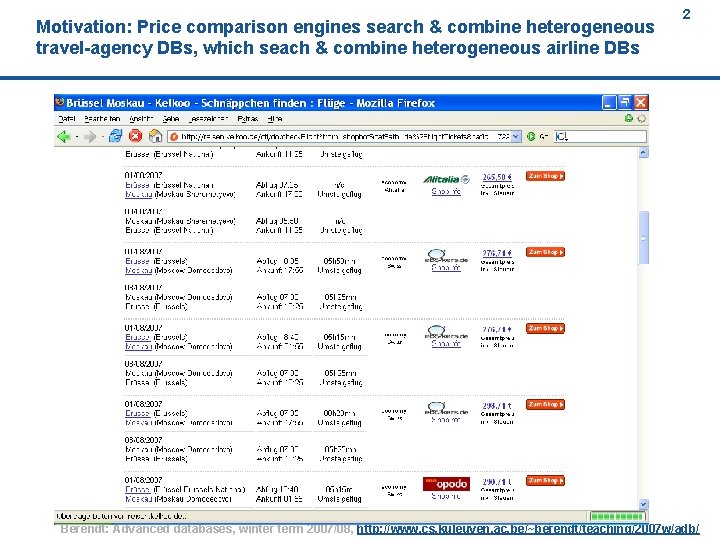Image resolution: width=720 pixels, height=540 pixels.
Task: Click the green activity throbber in the menu bar
Action: coord(629,118)
